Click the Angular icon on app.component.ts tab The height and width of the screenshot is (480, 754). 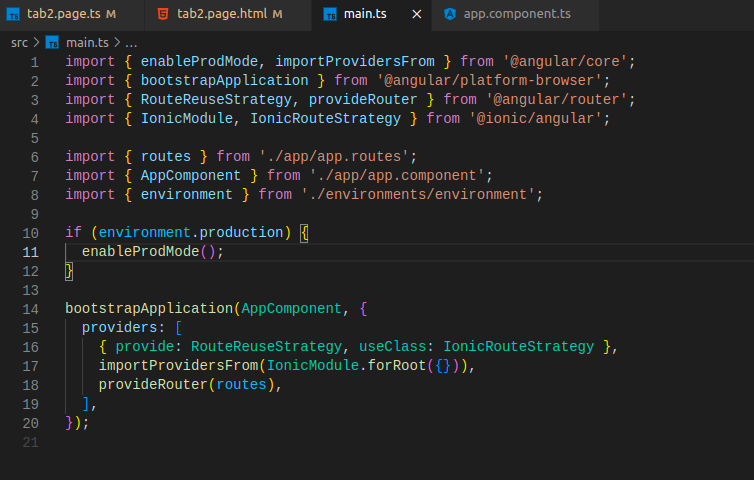(450, 14)
